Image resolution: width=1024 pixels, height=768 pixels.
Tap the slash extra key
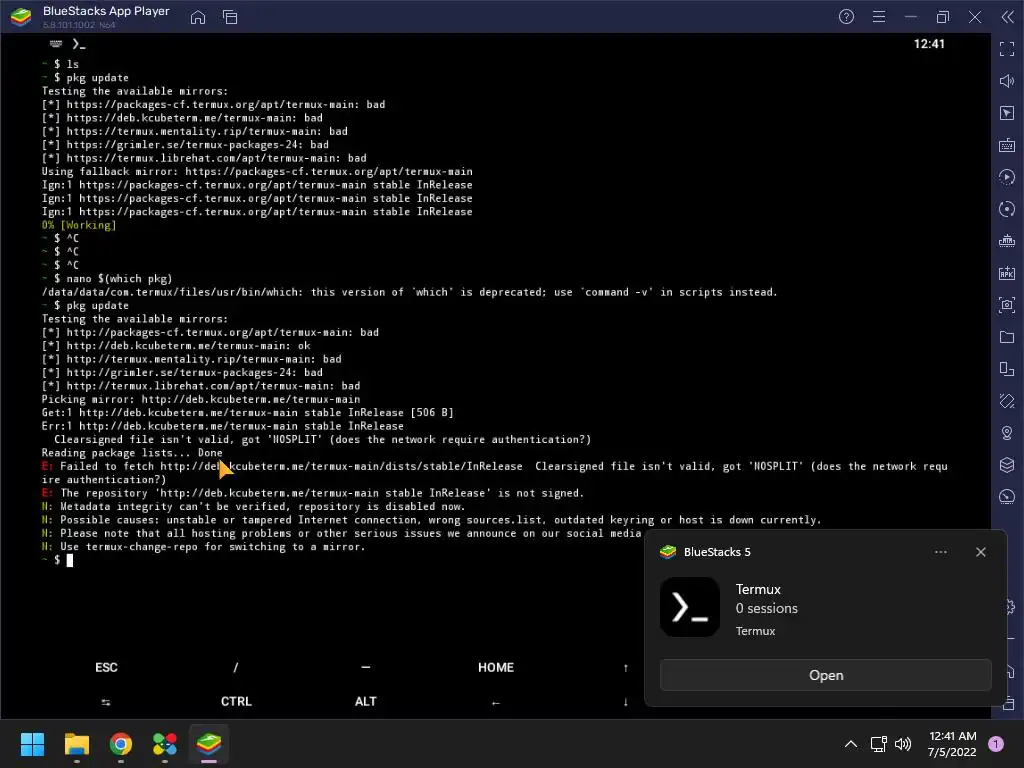(x=236, y=667)
